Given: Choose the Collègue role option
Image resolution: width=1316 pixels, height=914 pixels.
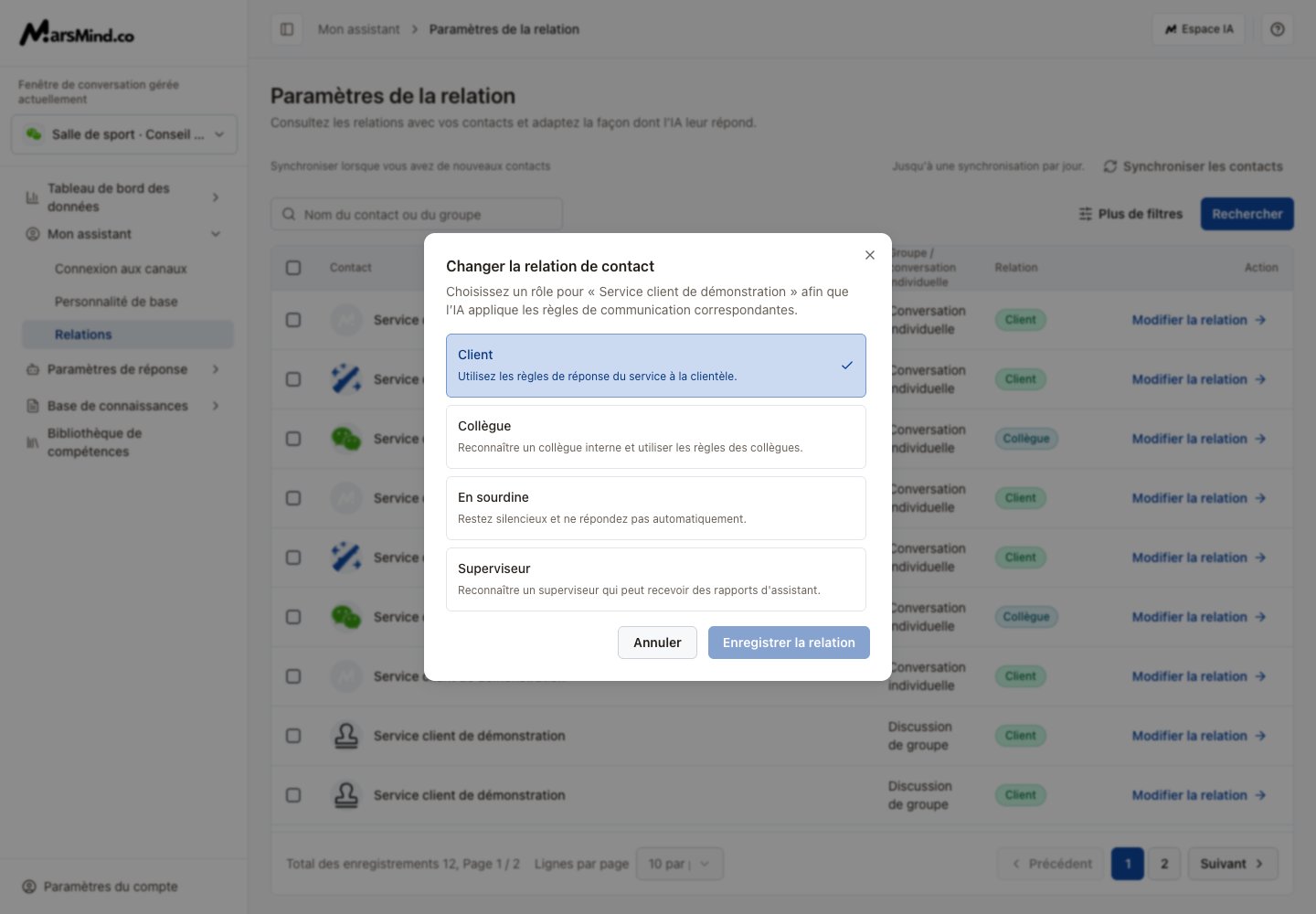Looking at the screenshot, I should click(656, 437).
